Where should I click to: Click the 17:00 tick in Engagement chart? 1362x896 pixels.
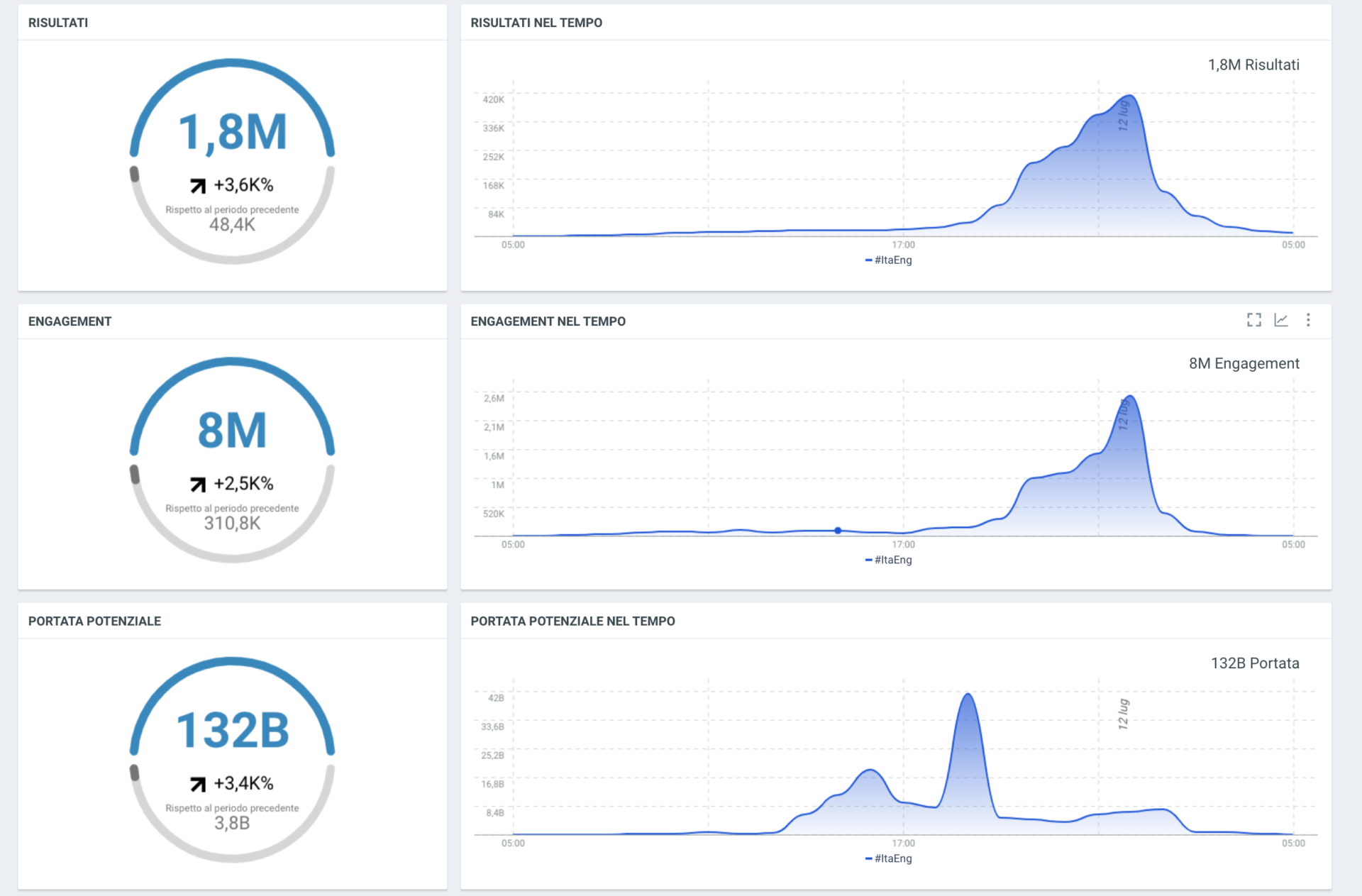click(903, 544)
